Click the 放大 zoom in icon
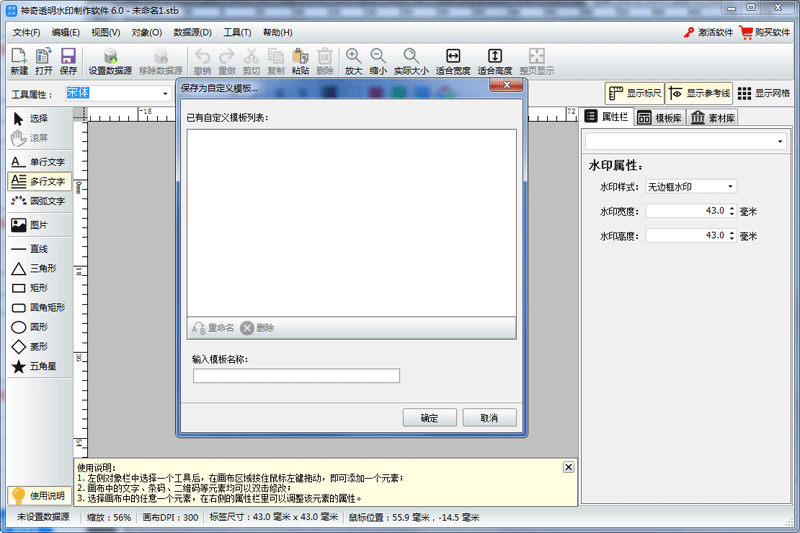Viewport: 800px width, 533px height. 353,61
